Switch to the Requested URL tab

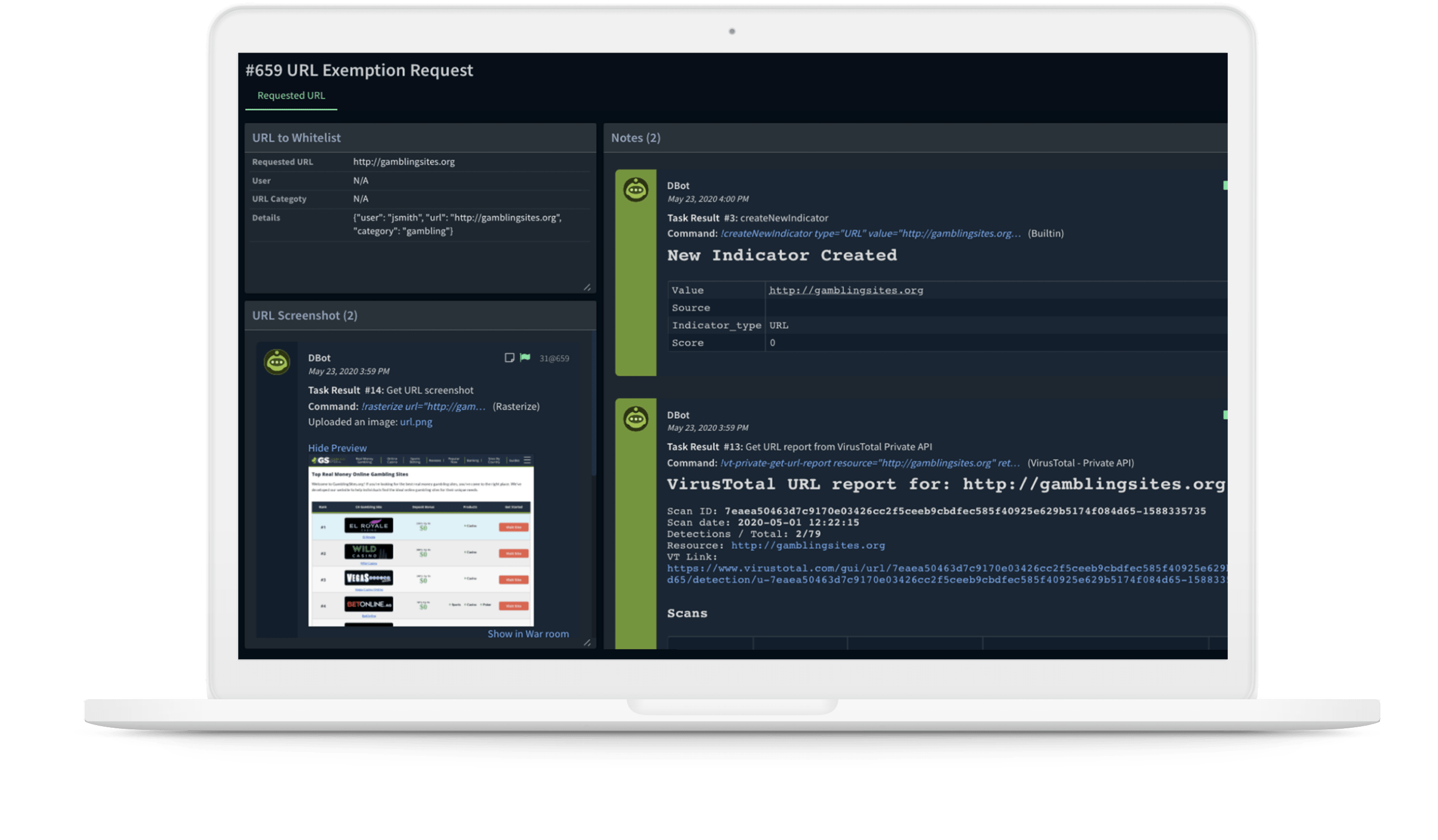coord(291,95)
